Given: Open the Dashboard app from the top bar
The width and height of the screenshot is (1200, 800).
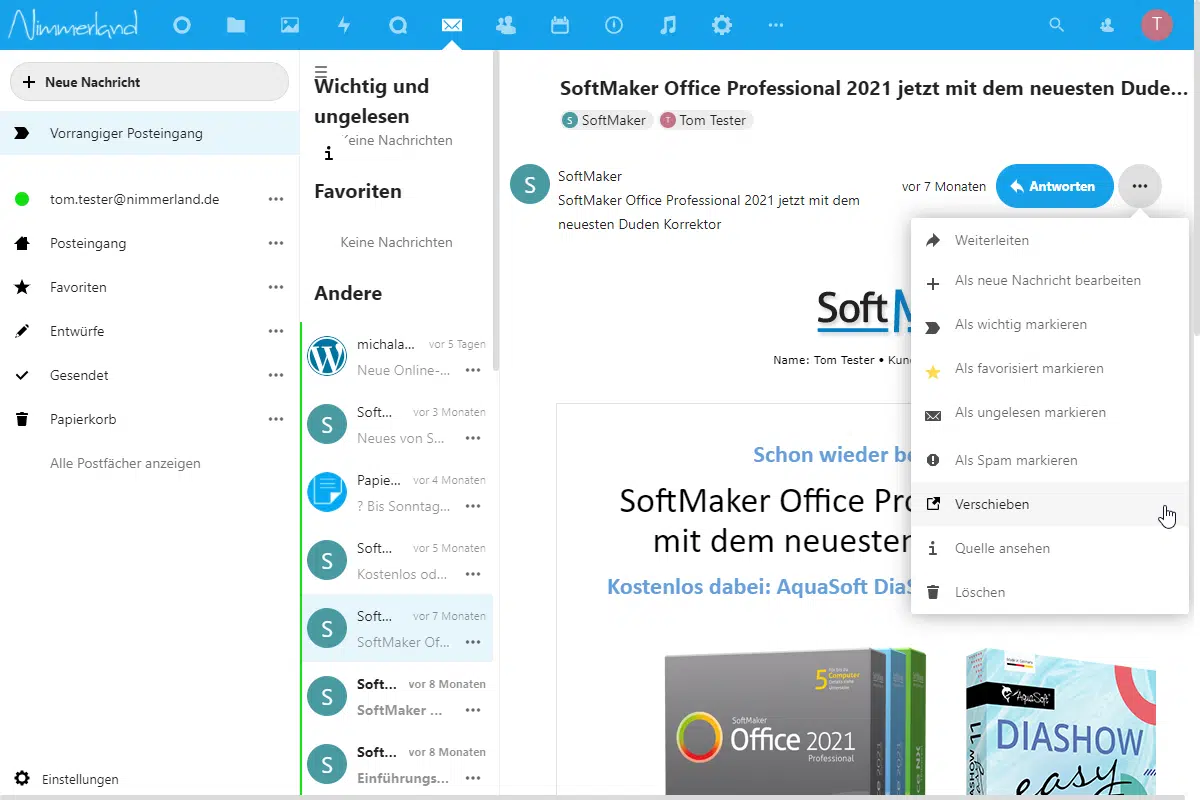Looking at the screenshot, I should (182, 25).
